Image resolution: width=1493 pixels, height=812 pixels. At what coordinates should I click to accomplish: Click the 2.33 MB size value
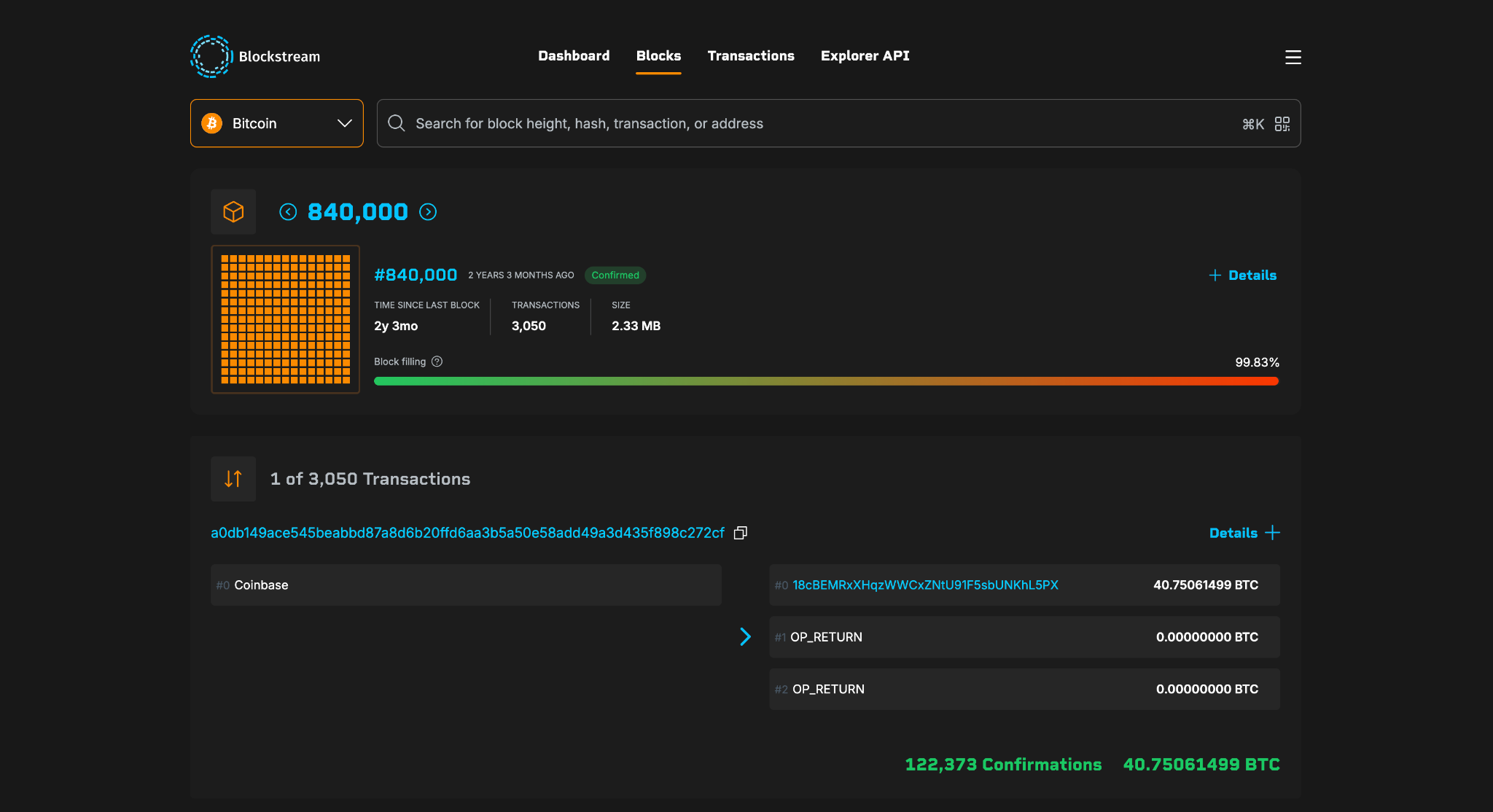coord(636,326)
